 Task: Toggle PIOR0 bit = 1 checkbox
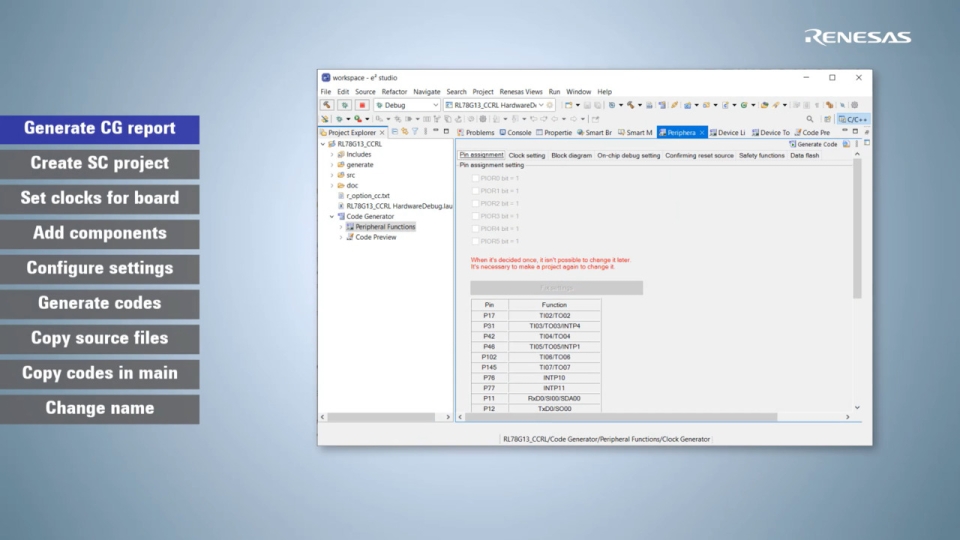(475, 178)
